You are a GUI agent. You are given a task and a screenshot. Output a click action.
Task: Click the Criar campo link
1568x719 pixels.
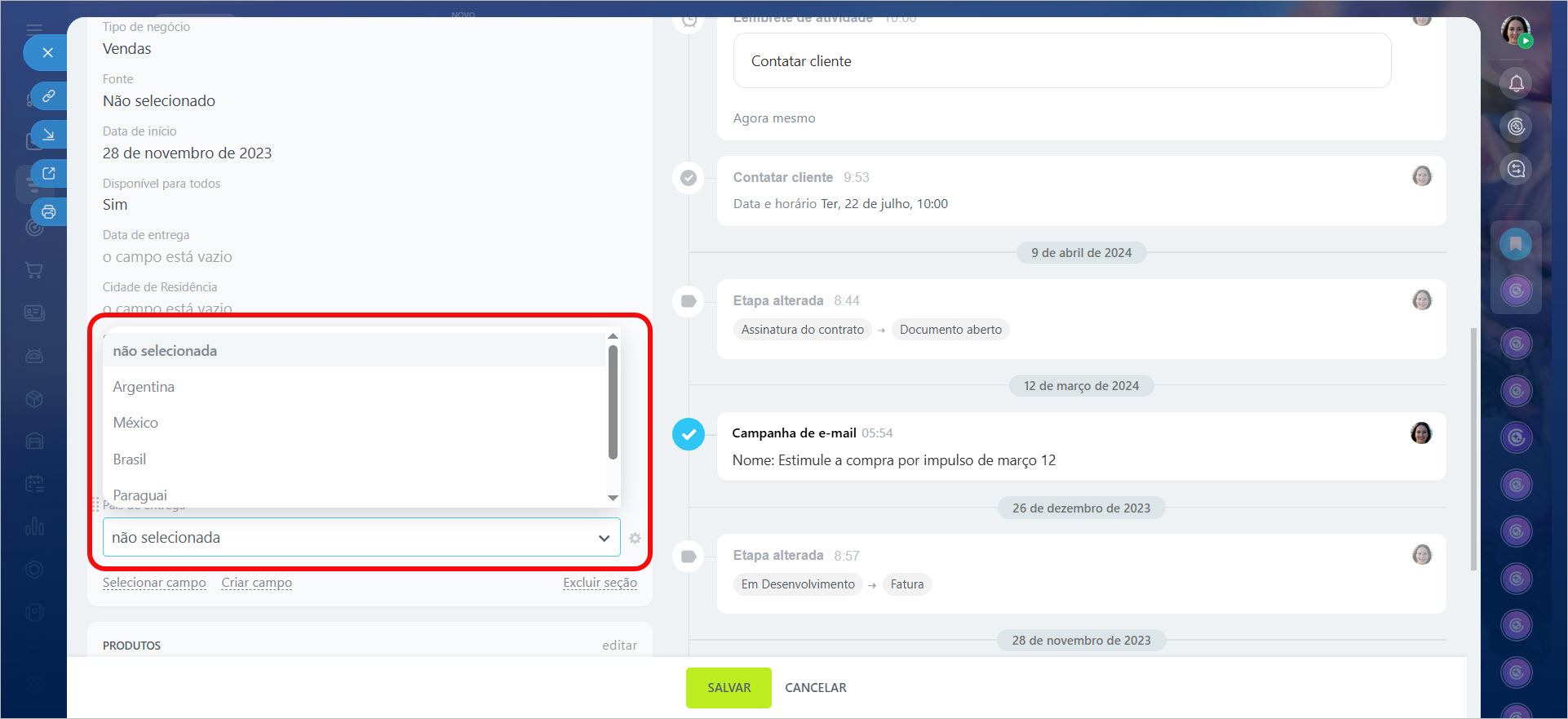click(256, 583)
